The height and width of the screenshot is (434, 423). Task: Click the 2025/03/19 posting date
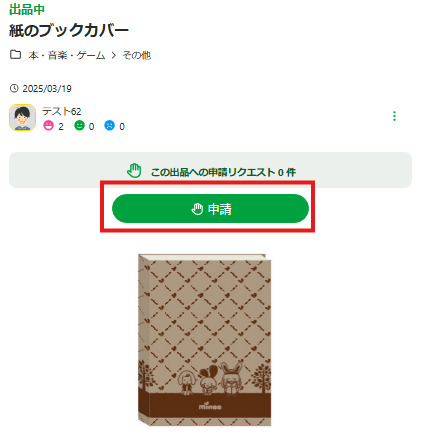(x=47, y=89)
